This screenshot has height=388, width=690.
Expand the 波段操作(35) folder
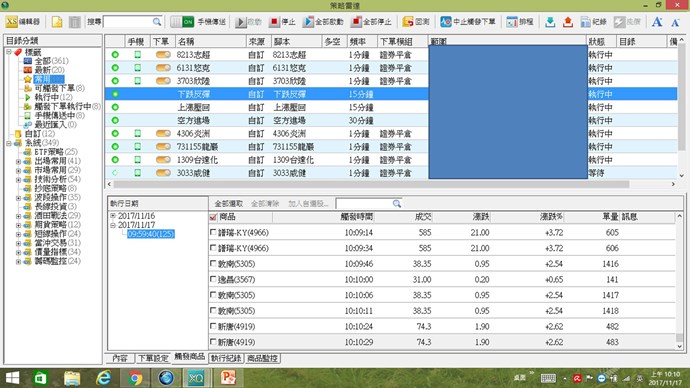18,198
